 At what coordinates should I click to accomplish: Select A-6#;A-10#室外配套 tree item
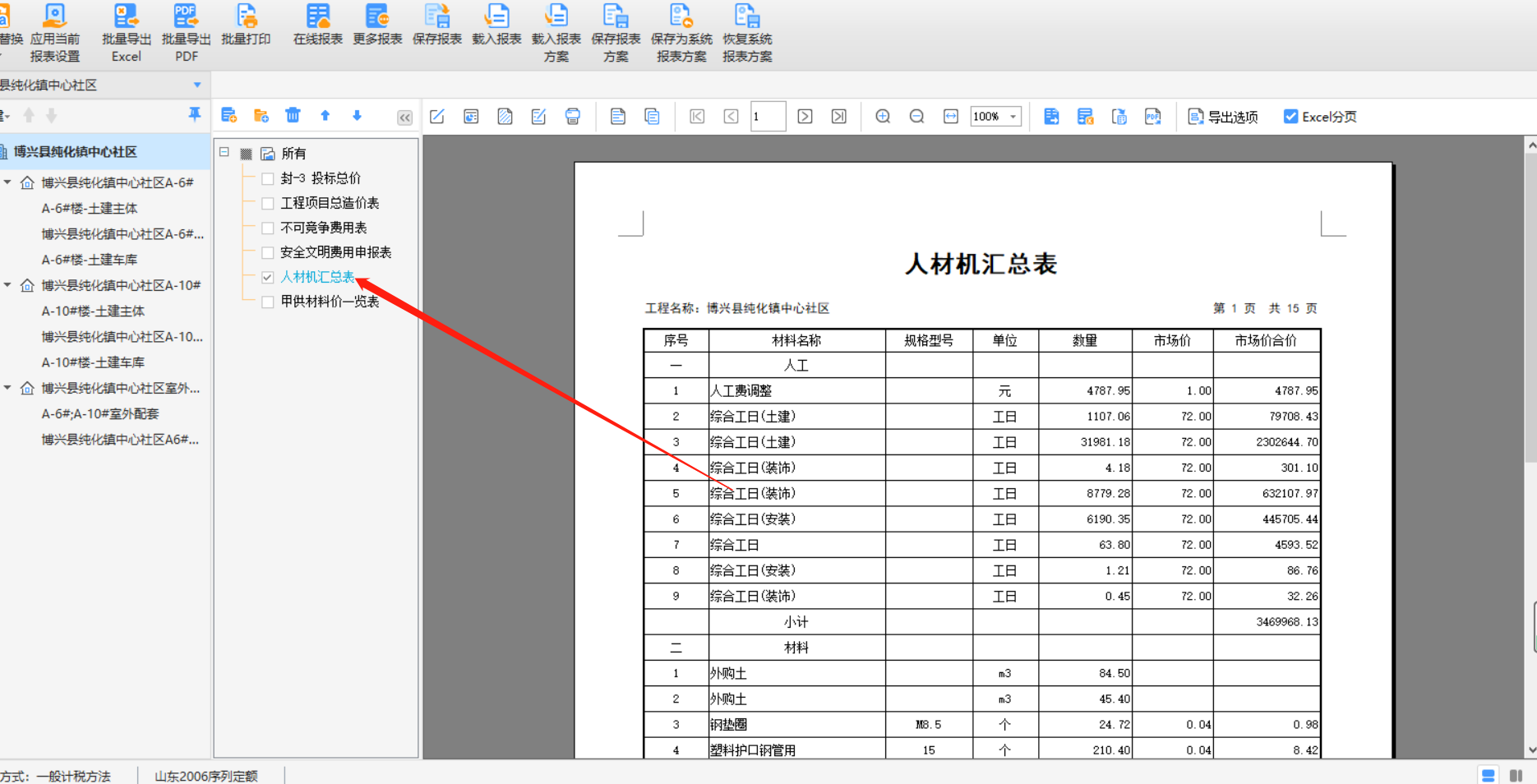click(x=100, y=414)
